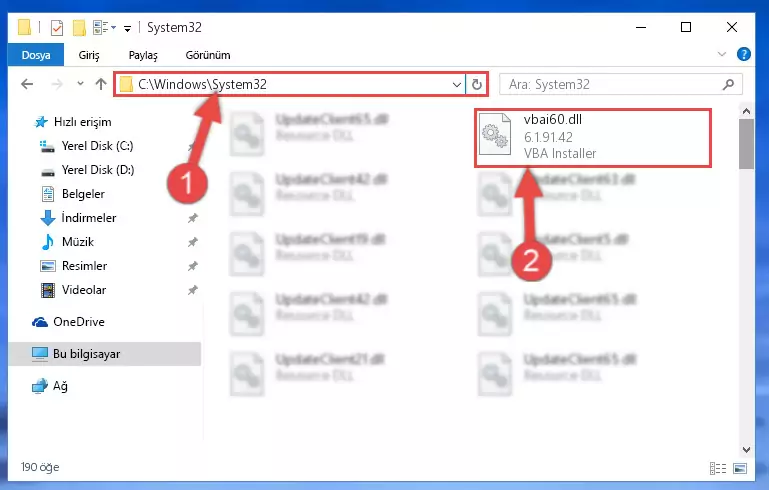The image size is (769, 490).
Task: Select the vbai60.dll file
Action: (593, 137)
